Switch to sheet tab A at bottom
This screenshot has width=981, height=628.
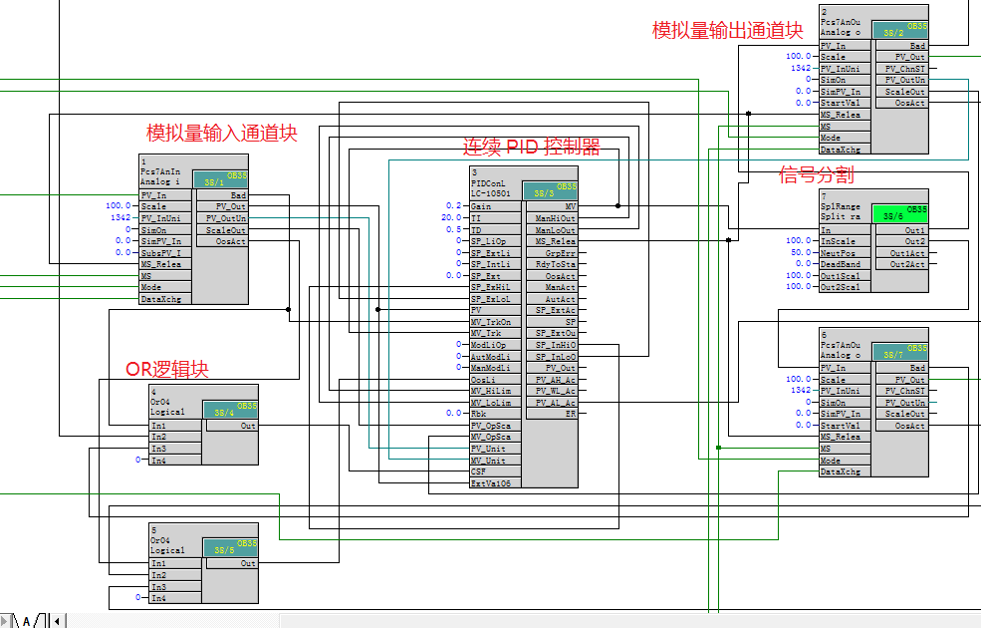26,620
